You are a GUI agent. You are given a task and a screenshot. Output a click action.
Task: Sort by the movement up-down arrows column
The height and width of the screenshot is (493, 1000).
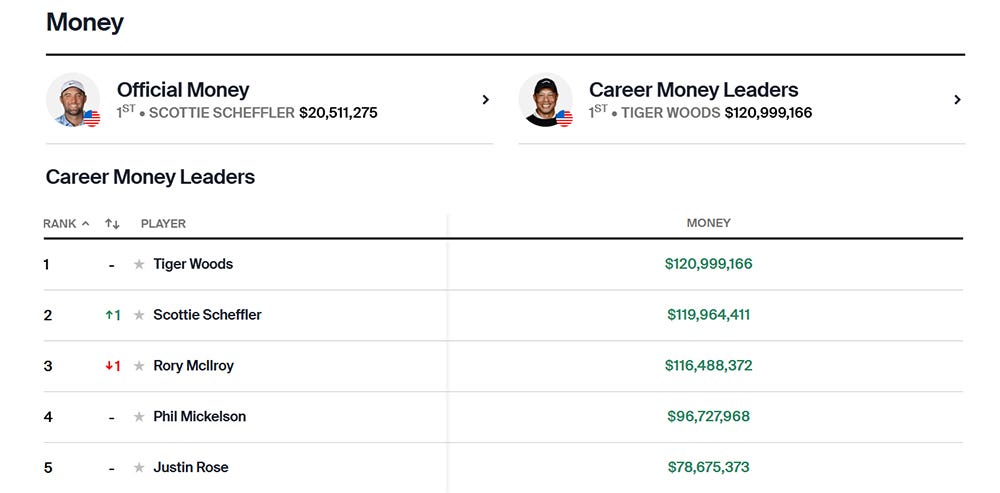[x=112, y=224]
